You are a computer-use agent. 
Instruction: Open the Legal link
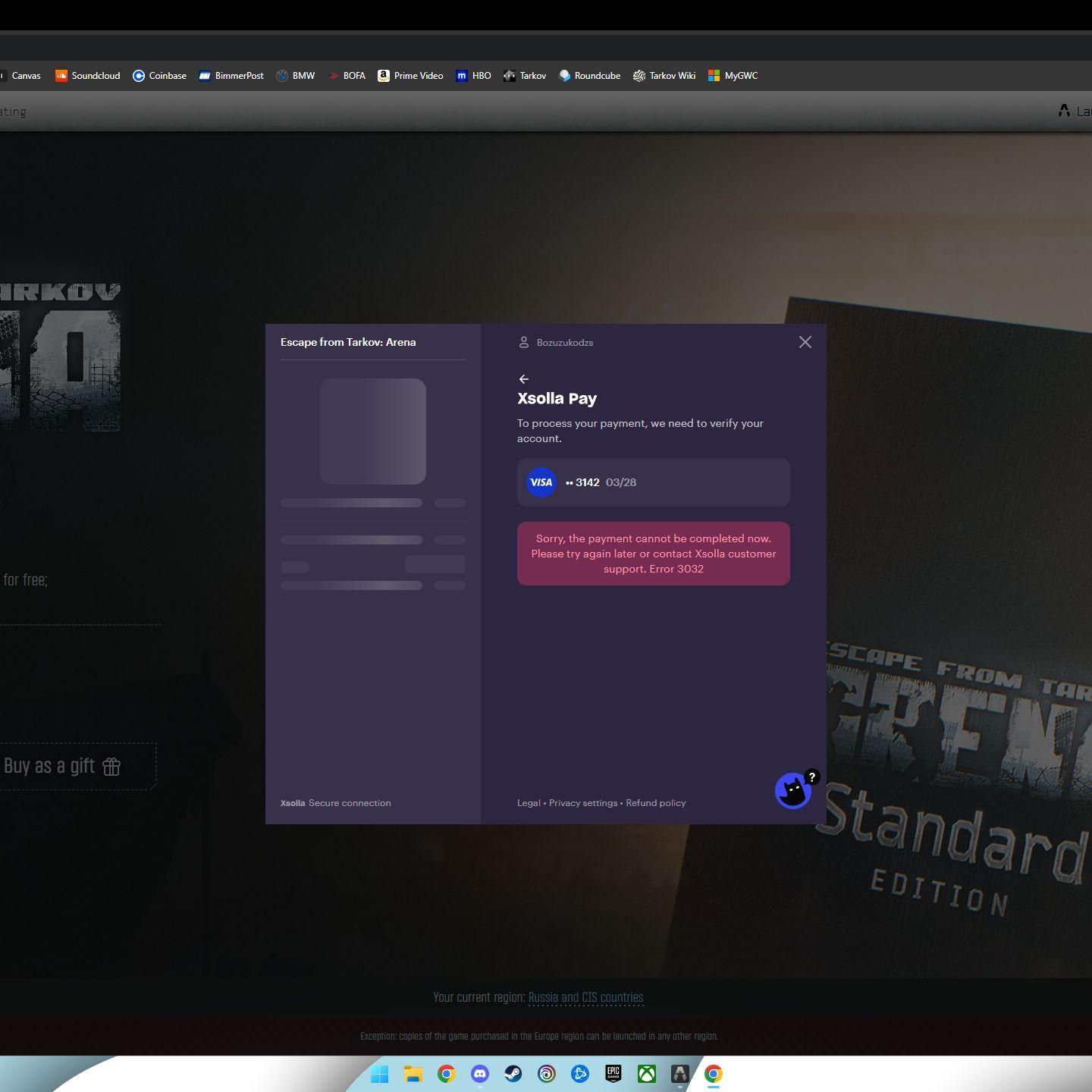(x=529, y=803)
